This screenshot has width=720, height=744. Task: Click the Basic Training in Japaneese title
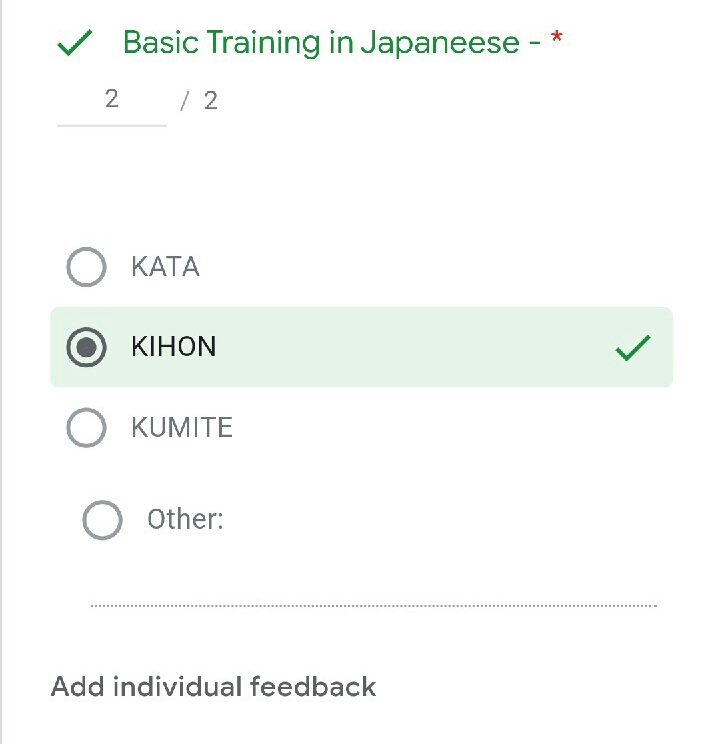(321, 43)
